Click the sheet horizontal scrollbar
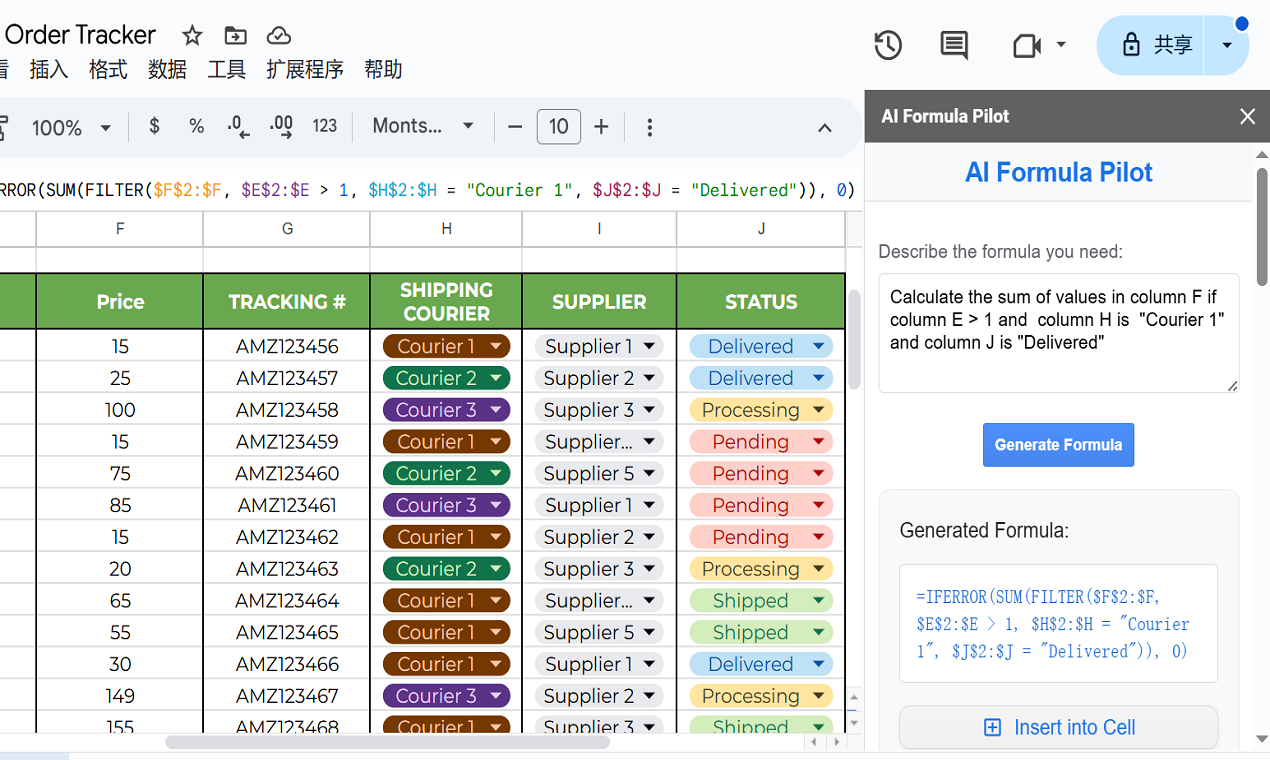This screenshot has width=1270, height=760. (x=387, y=742)
